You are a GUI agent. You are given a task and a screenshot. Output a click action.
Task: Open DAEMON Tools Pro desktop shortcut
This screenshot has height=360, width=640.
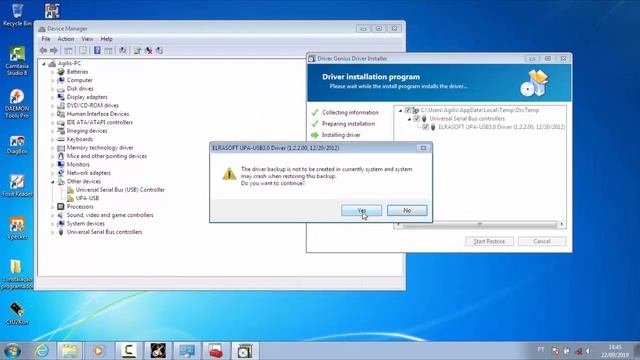[x=17, y=104]
